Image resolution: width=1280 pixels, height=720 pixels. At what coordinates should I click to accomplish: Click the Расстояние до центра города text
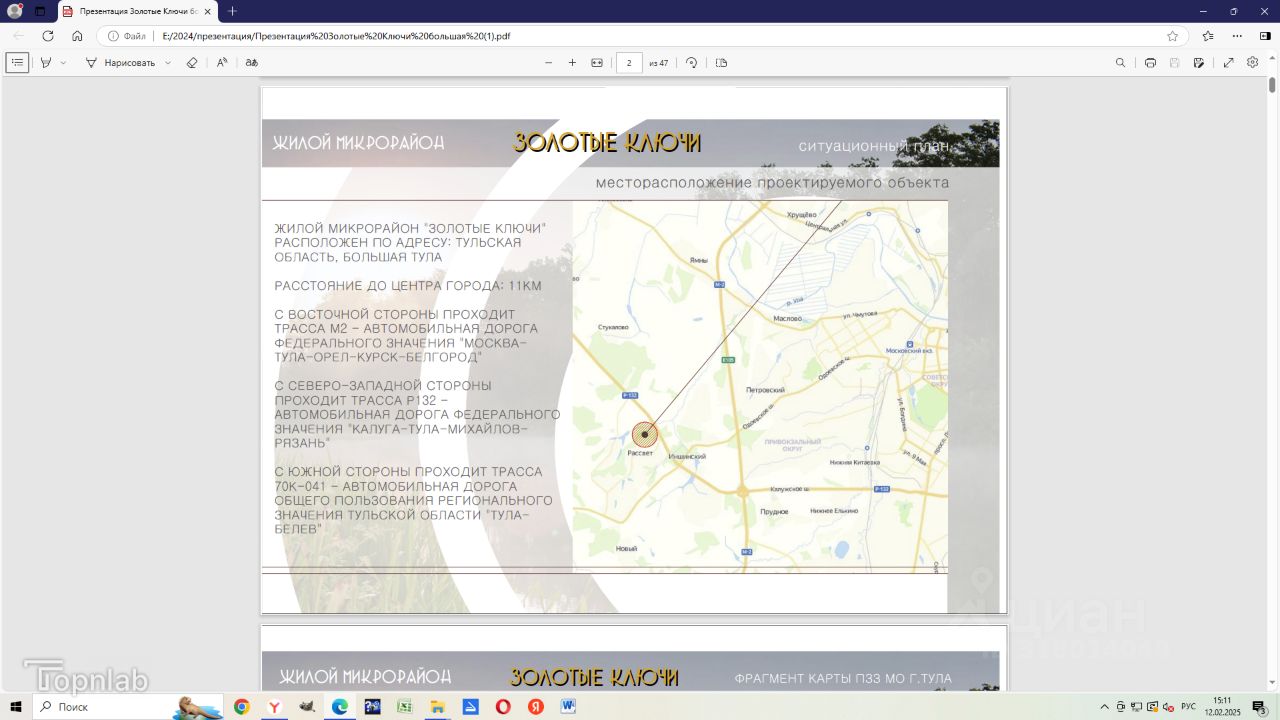(408, 286)
